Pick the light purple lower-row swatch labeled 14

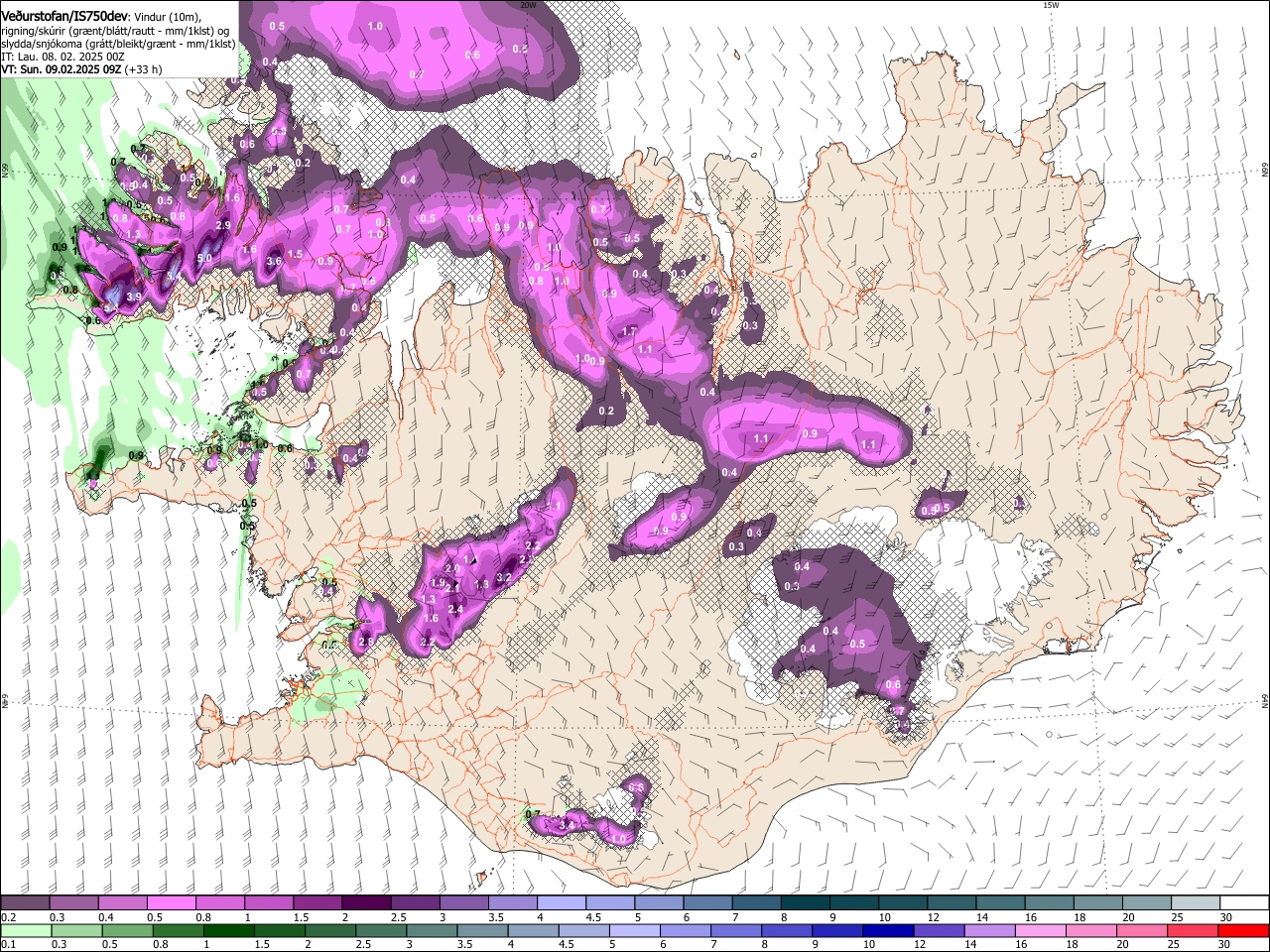tap(990, 930)
